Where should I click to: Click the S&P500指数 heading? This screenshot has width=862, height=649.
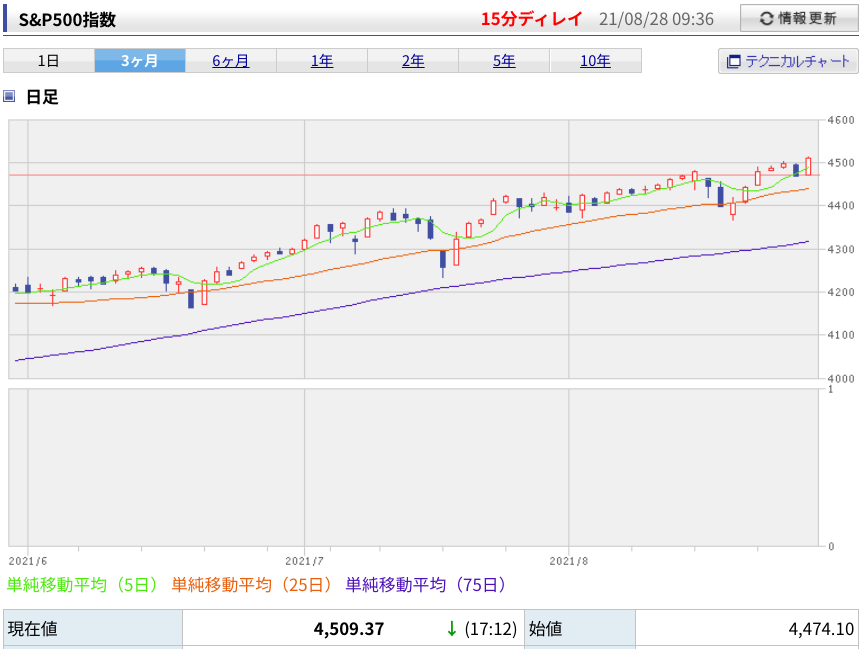(67, 20)
